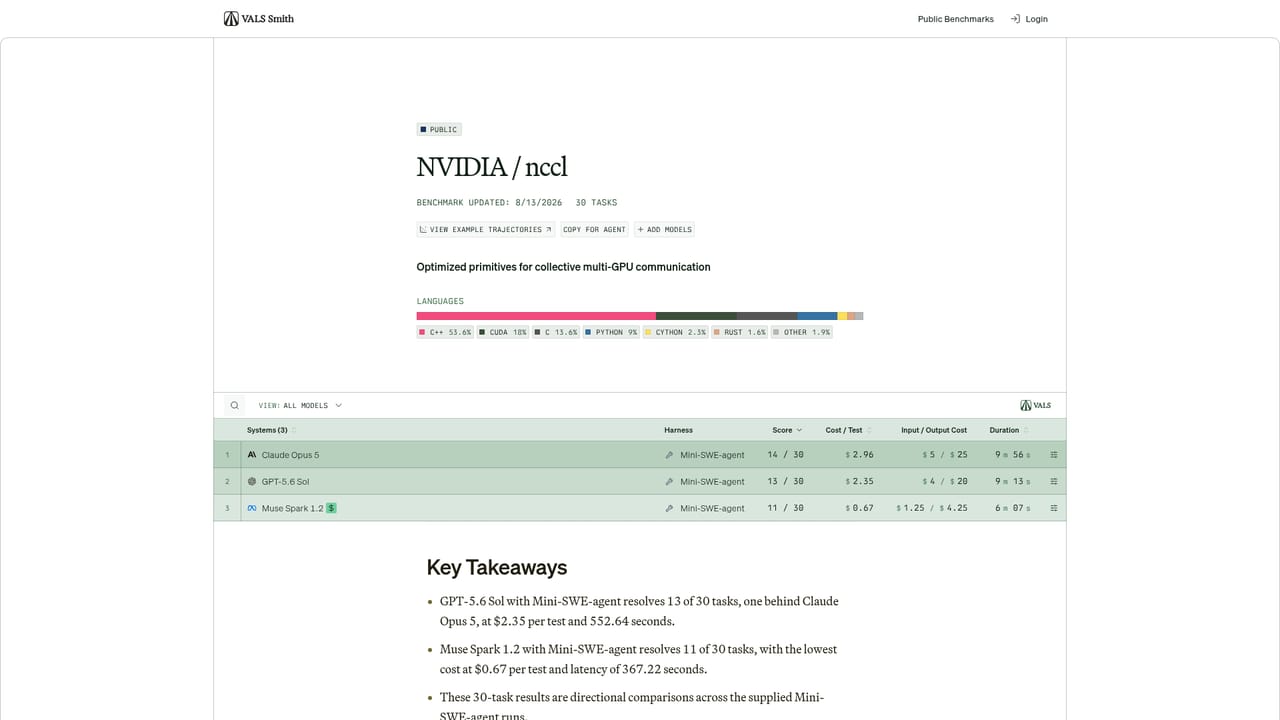Sort by Score column chevron

click(799, 430)
